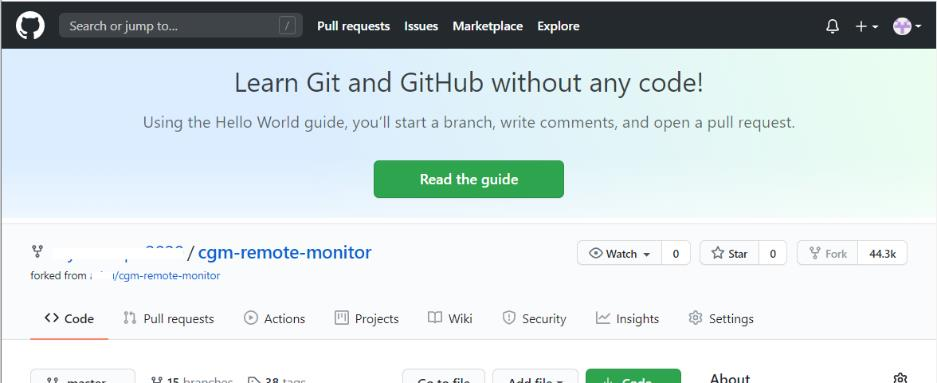The width and height of the screenshot is (937, 383).
Task: Switch to the Actions tab
Action: (x=275, y=318)
